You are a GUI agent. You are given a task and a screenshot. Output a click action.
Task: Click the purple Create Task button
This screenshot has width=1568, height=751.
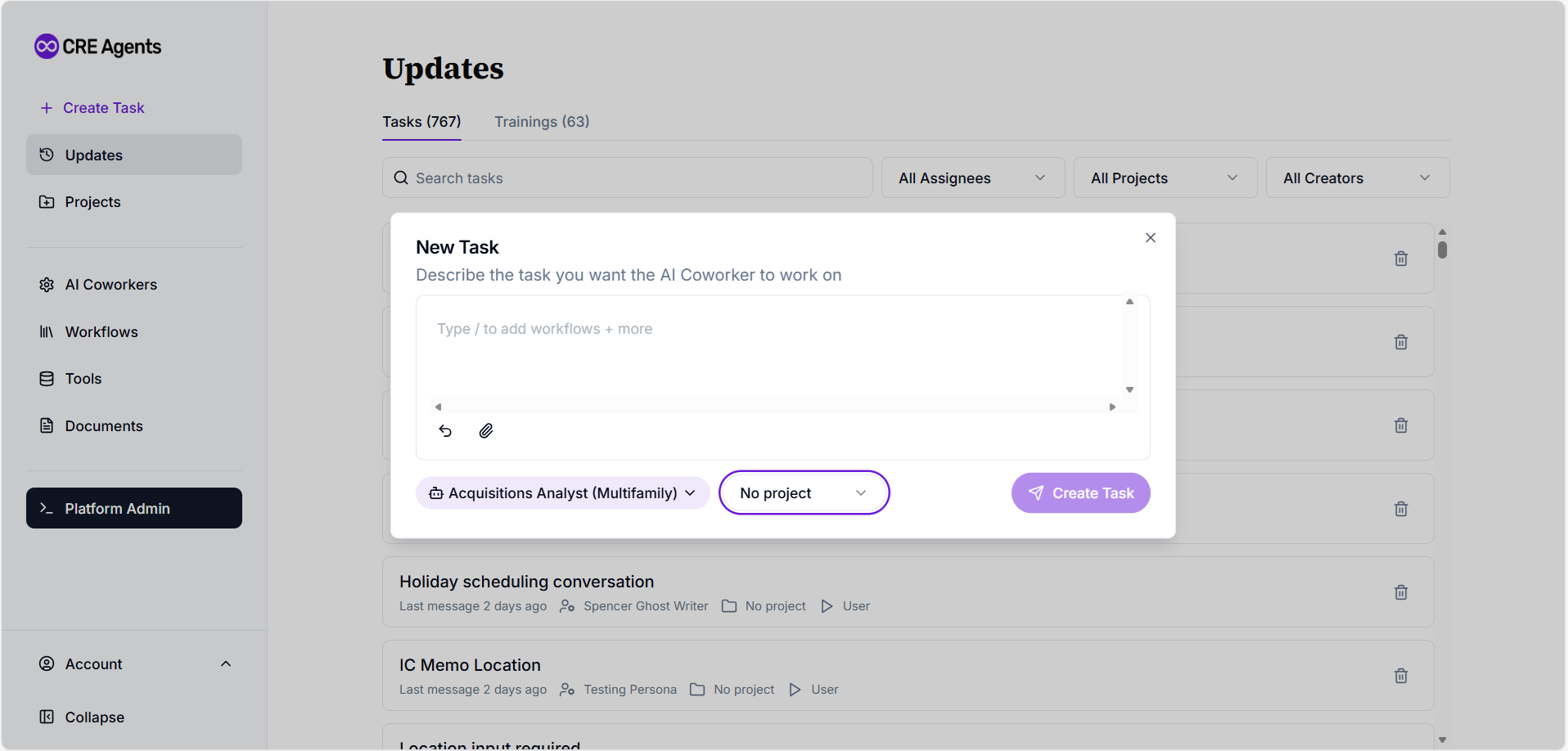(1080, 492)
